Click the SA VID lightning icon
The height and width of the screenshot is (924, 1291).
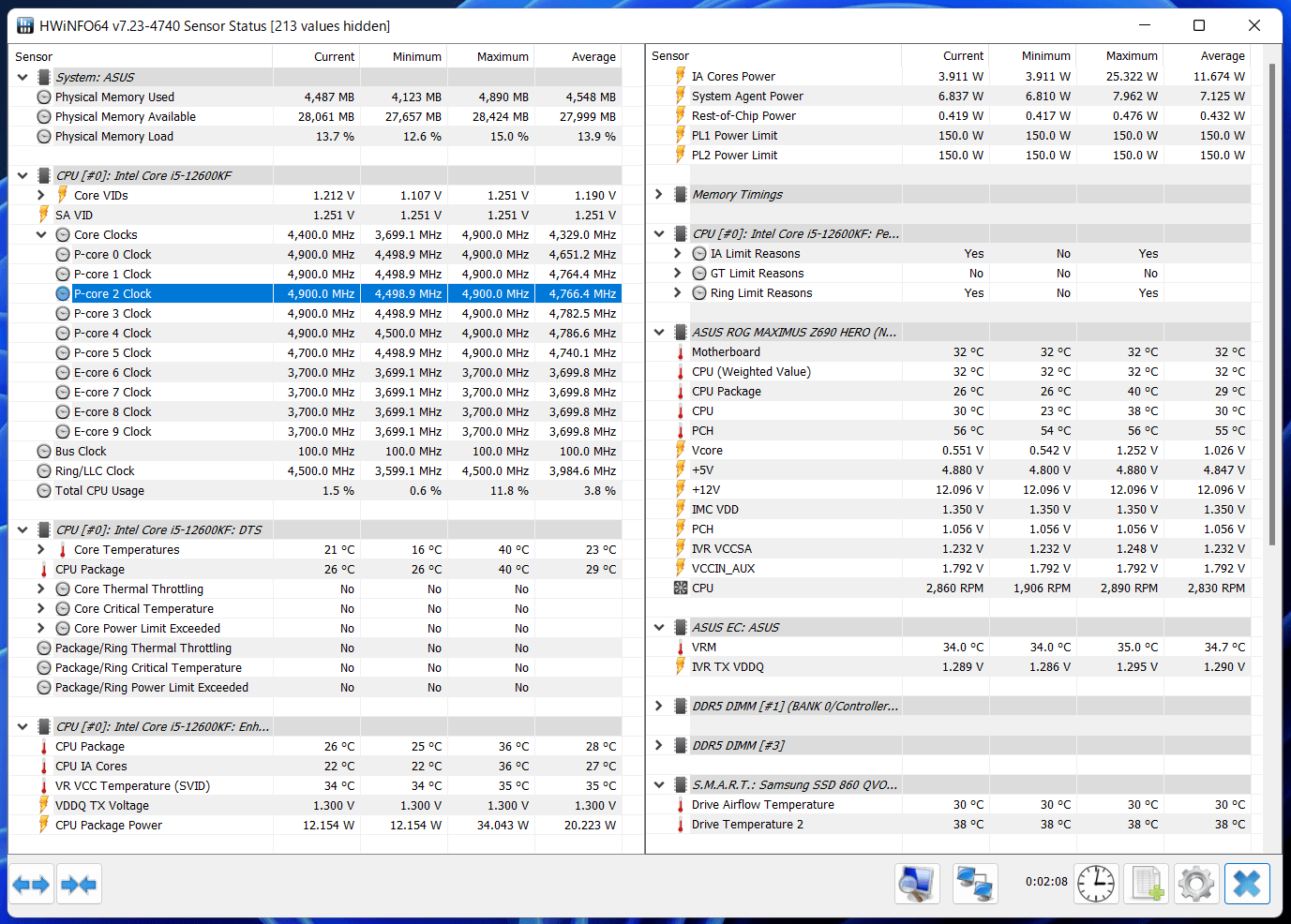coord(44,215)
